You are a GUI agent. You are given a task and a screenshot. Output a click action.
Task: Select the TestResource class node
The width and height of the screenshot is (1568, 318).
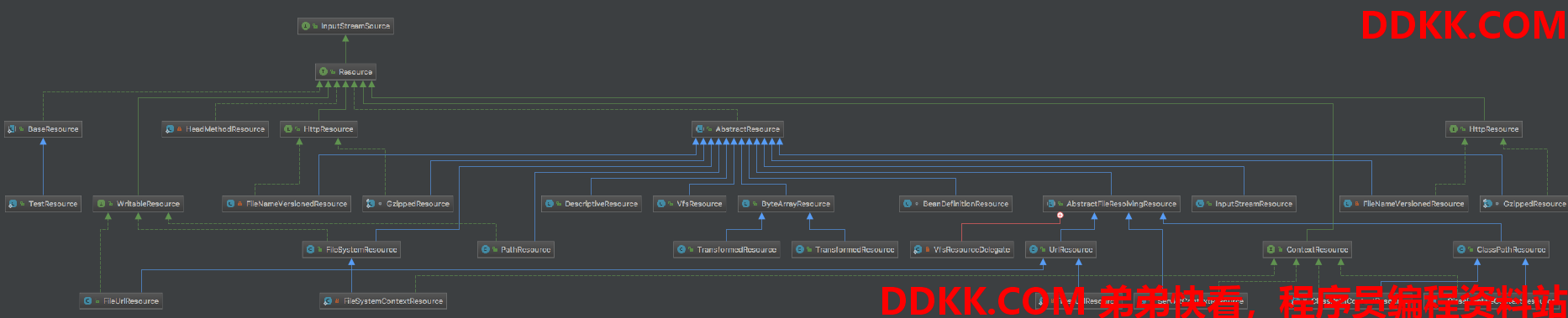coord(43,204)
